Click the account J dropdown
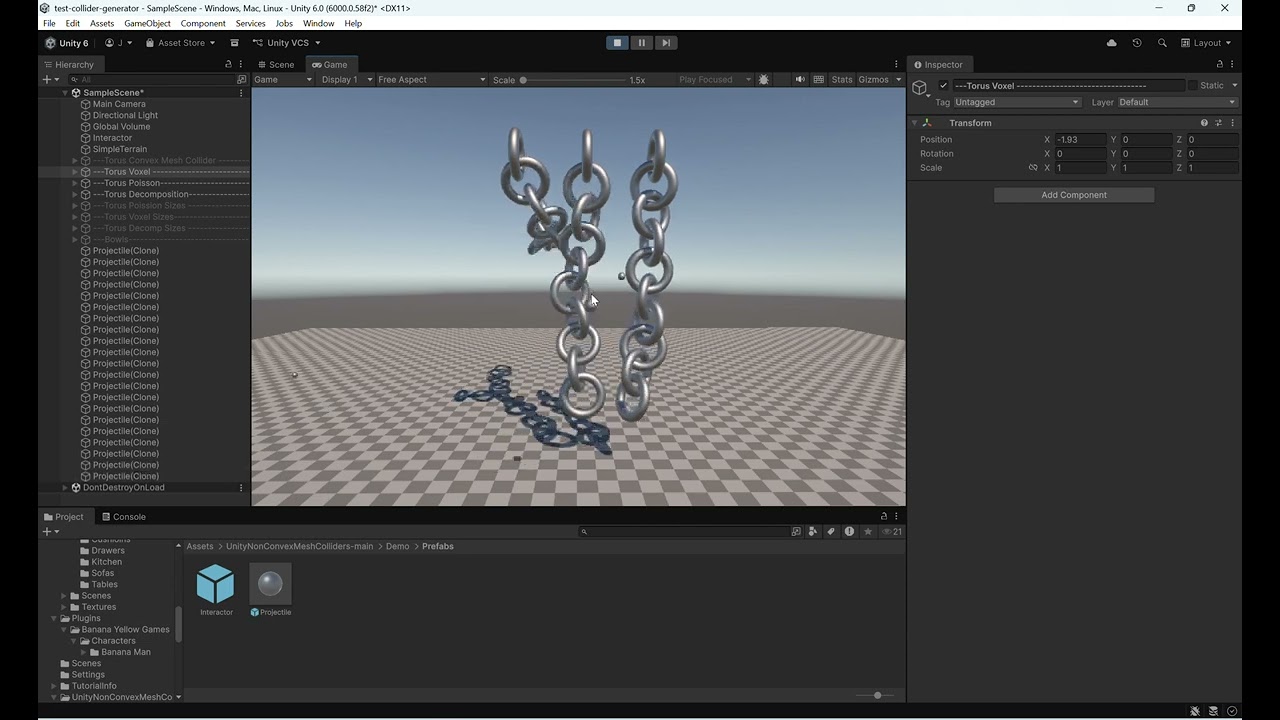The height and width of the screenshot is (720, 1280). click(117, 43)
